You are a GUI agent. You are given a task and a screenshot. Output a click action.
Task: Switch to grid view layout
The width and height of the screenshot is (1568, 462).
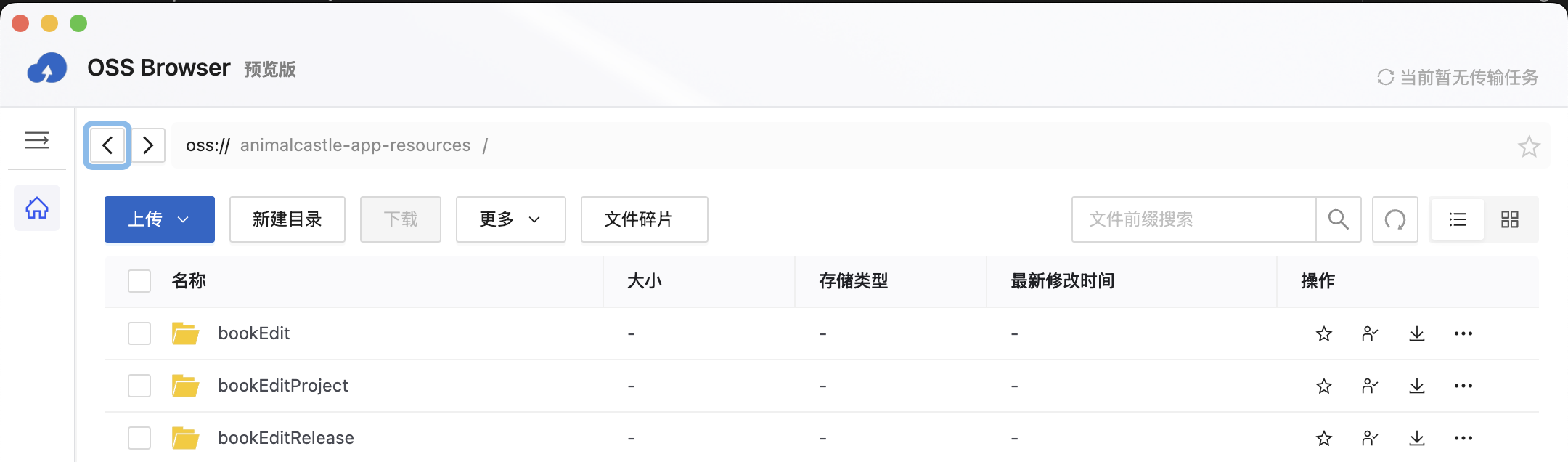[1510, 219]
